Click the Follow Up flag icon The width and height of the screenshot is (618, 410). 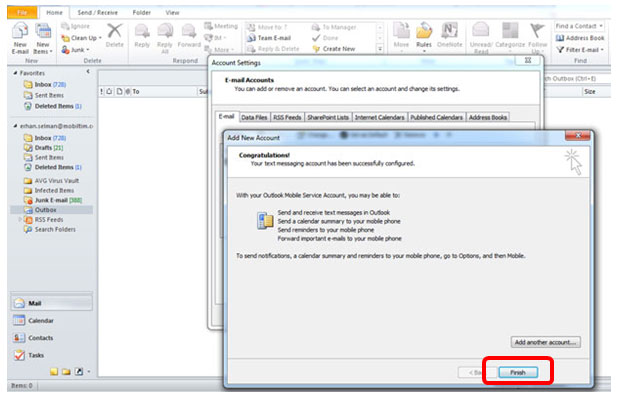[538, 38]
